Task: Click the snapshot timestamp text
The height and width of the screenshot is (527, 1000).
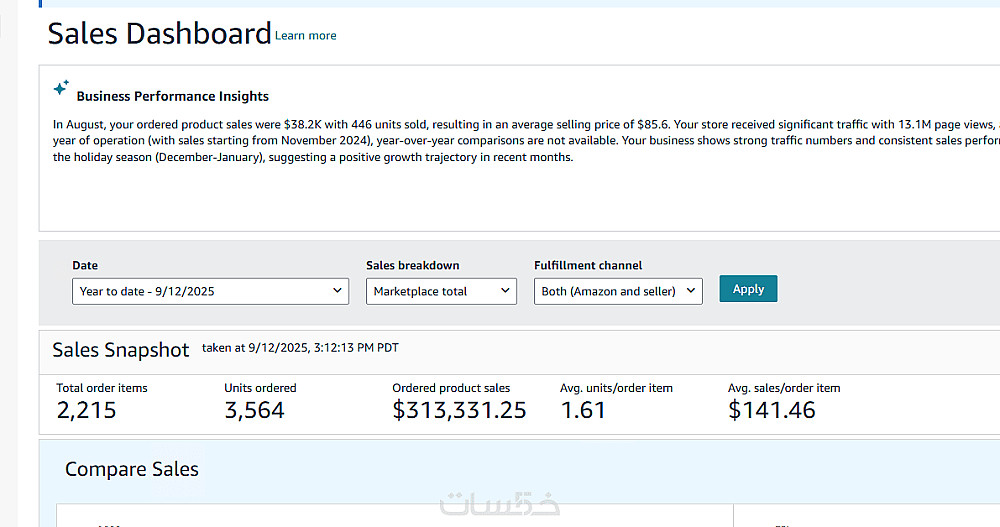Action: click(x=300, y=348)
